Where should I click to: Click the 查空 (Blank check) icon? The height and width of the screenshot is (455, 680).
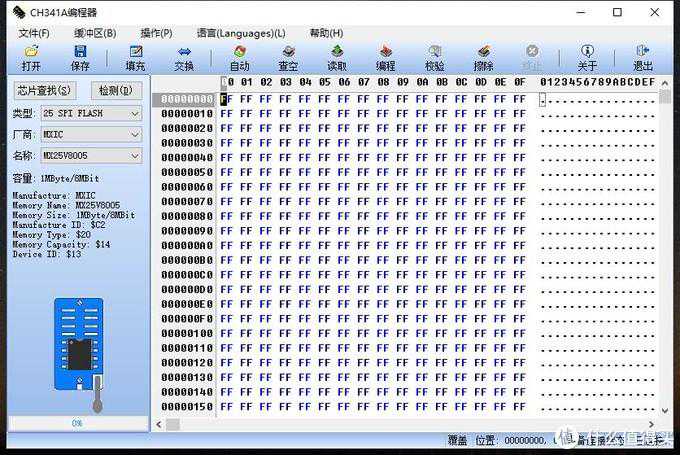click(x=288, y=57)
